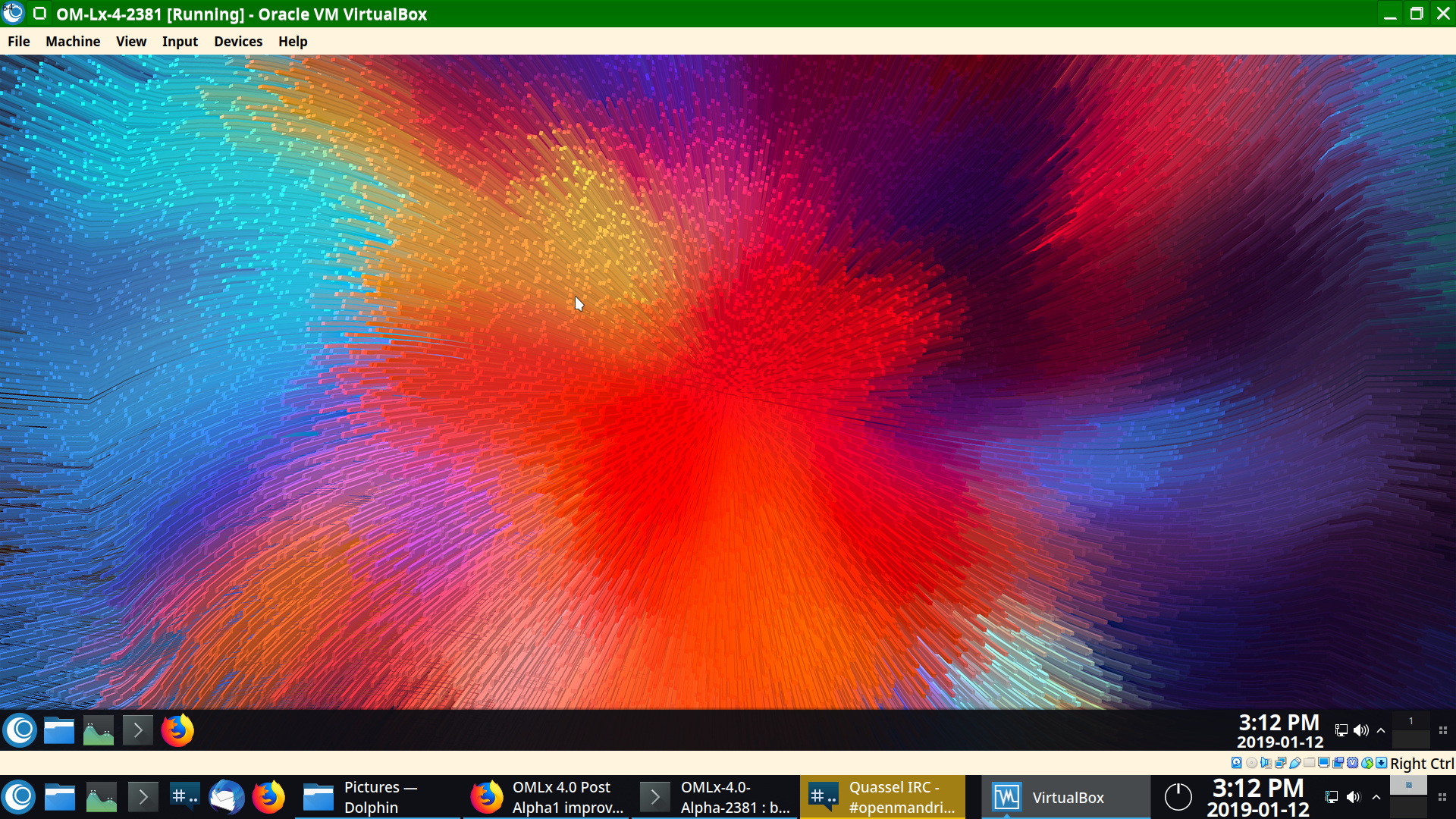Select guest virtual desktop 1 in pager
Screen dimensions: 1456x819
pos(1411,720)
